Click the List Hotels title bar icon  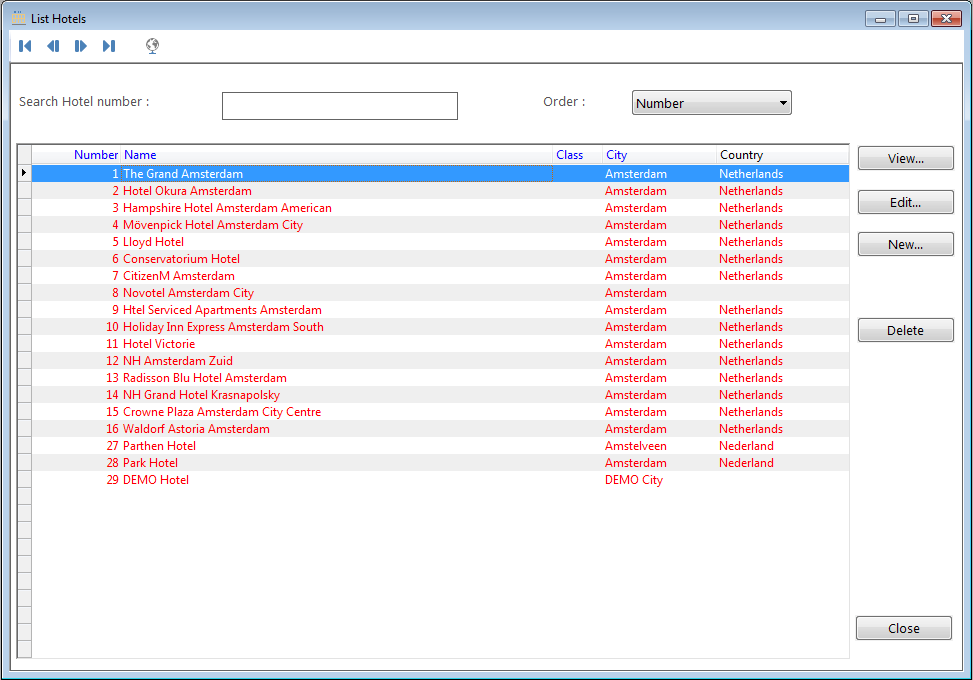pyautogui.click(x=19, y=18)
